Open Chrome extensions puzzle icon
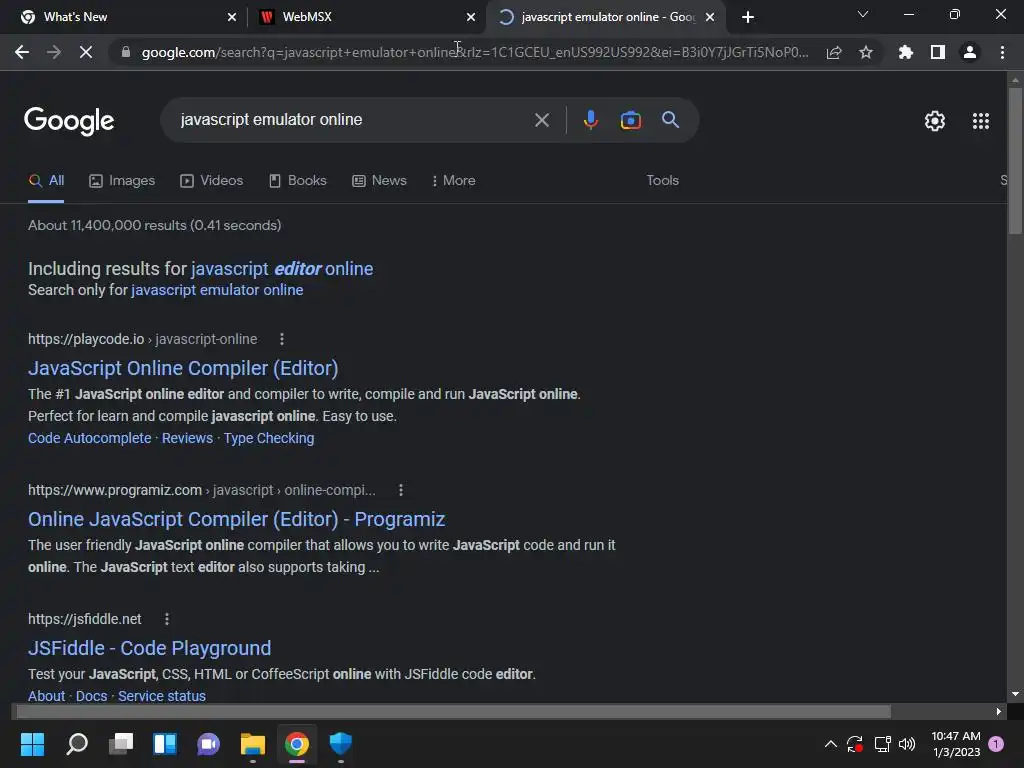1024x768 pixels. [x=906, y=52]
